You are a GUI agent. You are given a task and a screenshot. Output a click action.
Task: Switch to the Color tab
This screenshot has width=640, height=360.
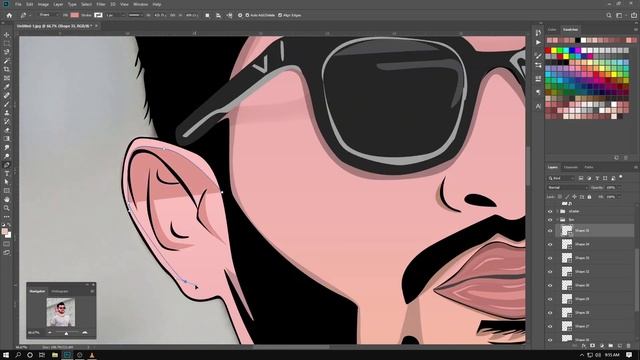[x=552, y=29]
